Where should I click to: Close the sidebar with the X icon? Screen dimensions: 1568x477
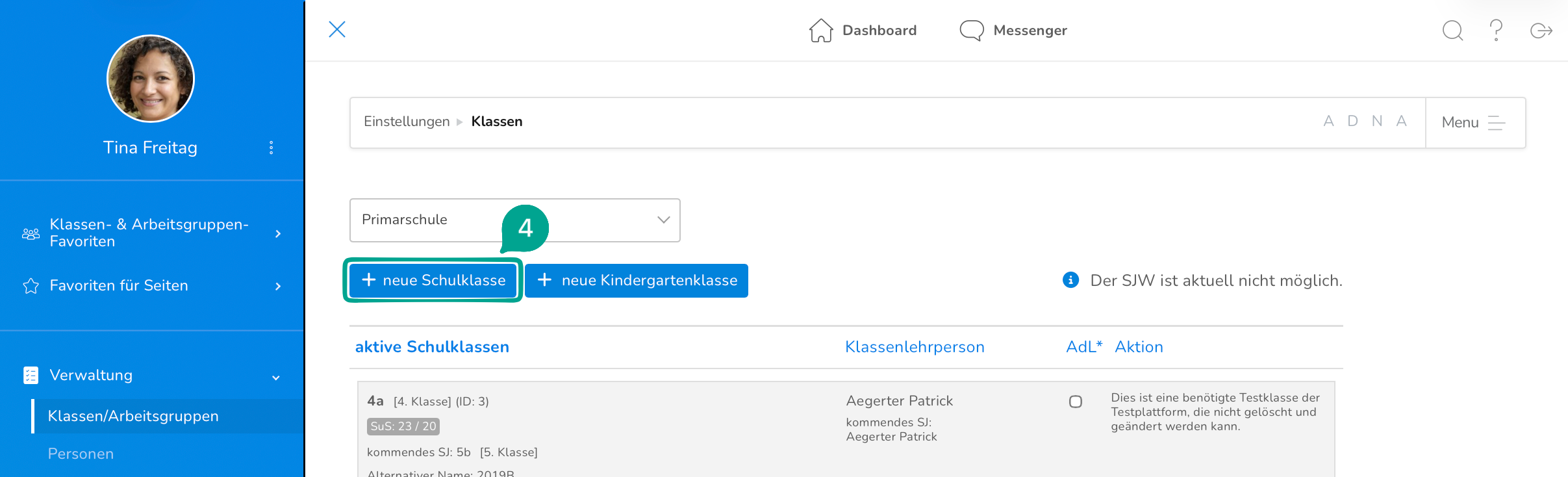(x=337, y=29)
